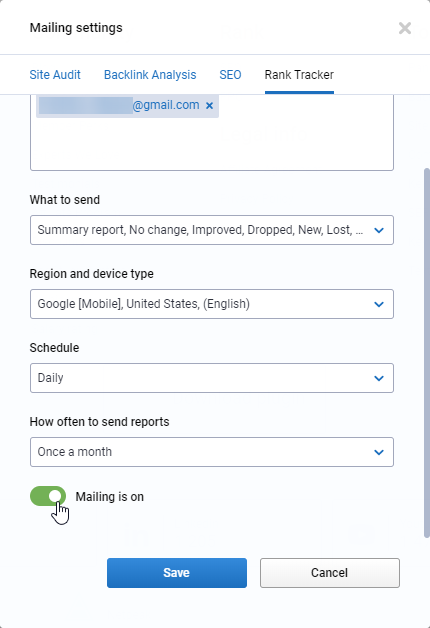Close the Mailing settings dialog
Screen dimensions: 430x628
[x=405, y=28]
